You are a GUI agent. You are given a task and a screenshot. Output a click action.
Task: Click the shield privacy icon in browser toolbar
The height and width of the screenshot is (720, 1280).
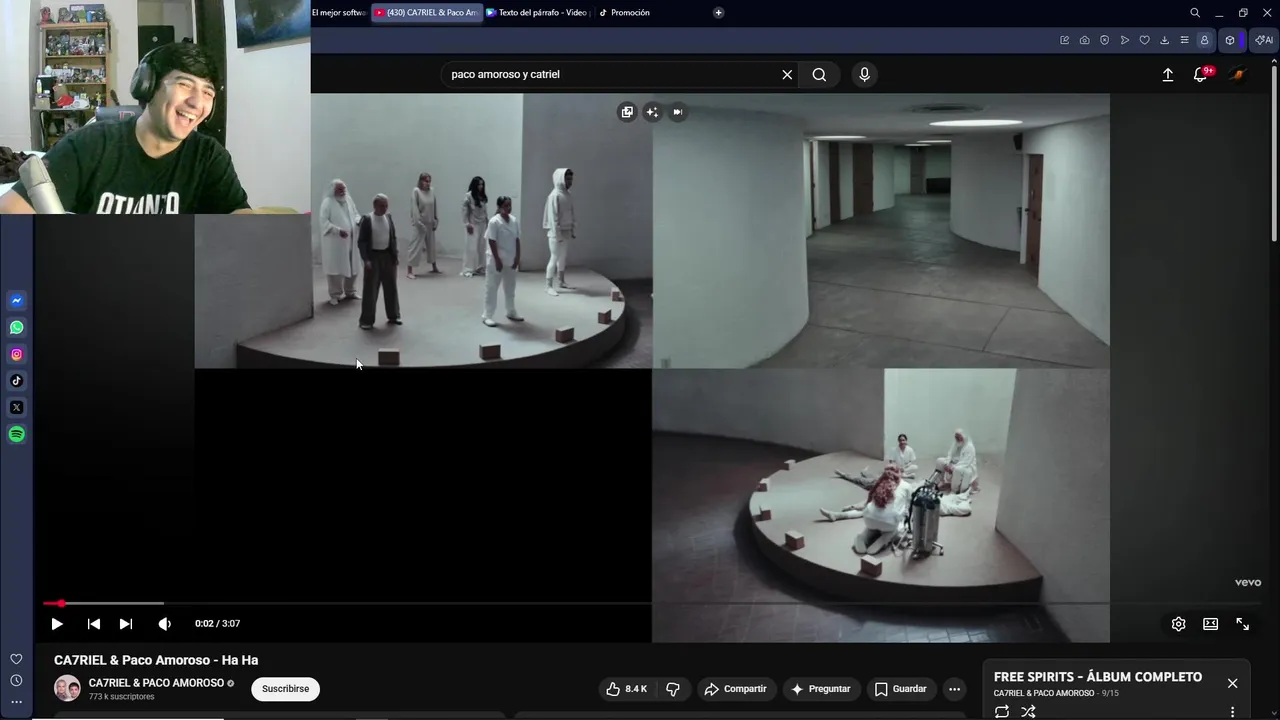pyautogui.click(x=1104, y=40)
